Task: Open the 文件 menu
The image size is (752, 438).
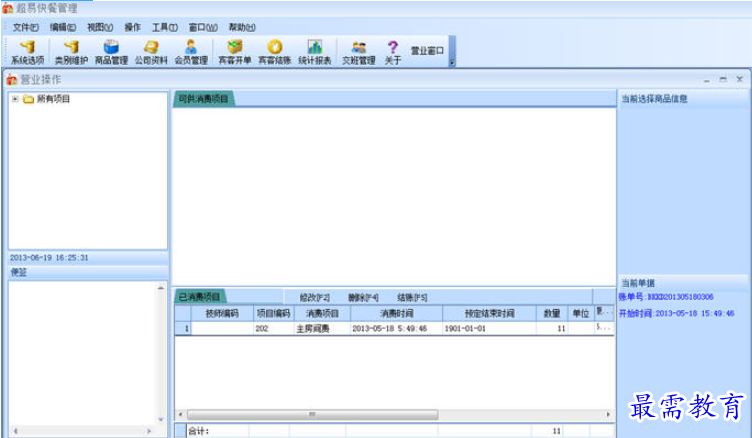Action: coord(26,27)
